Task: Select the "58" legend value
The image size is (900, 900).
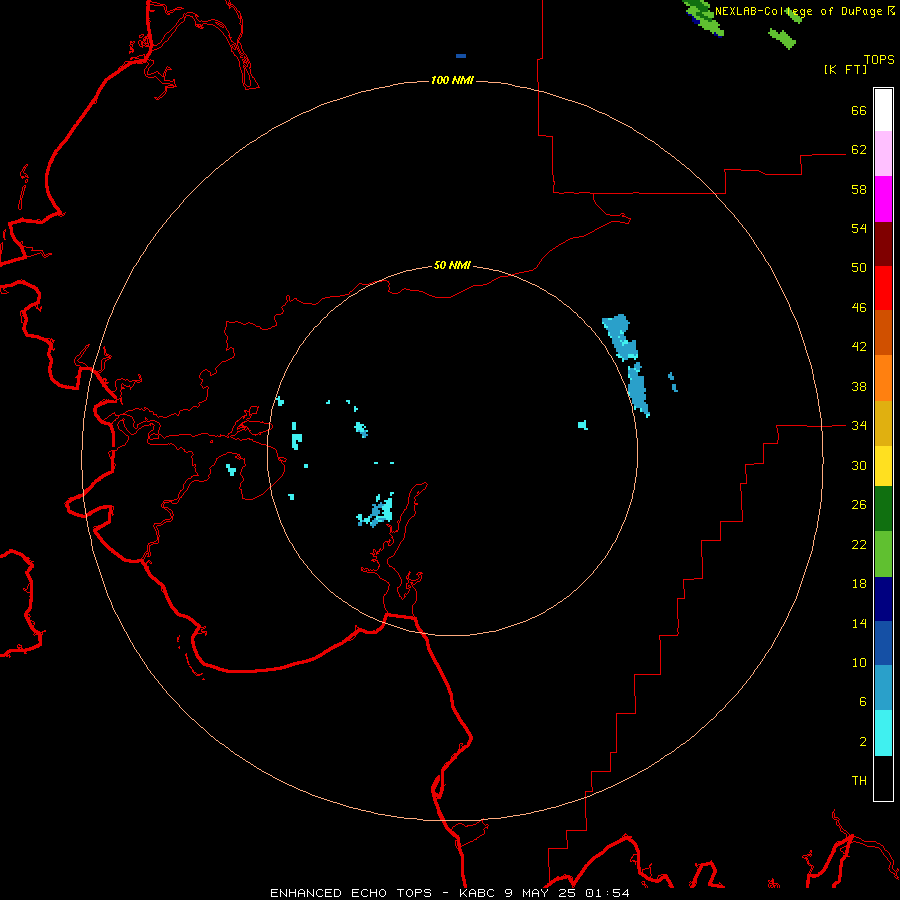Action: pyautogui.click(x=859, y=189)
